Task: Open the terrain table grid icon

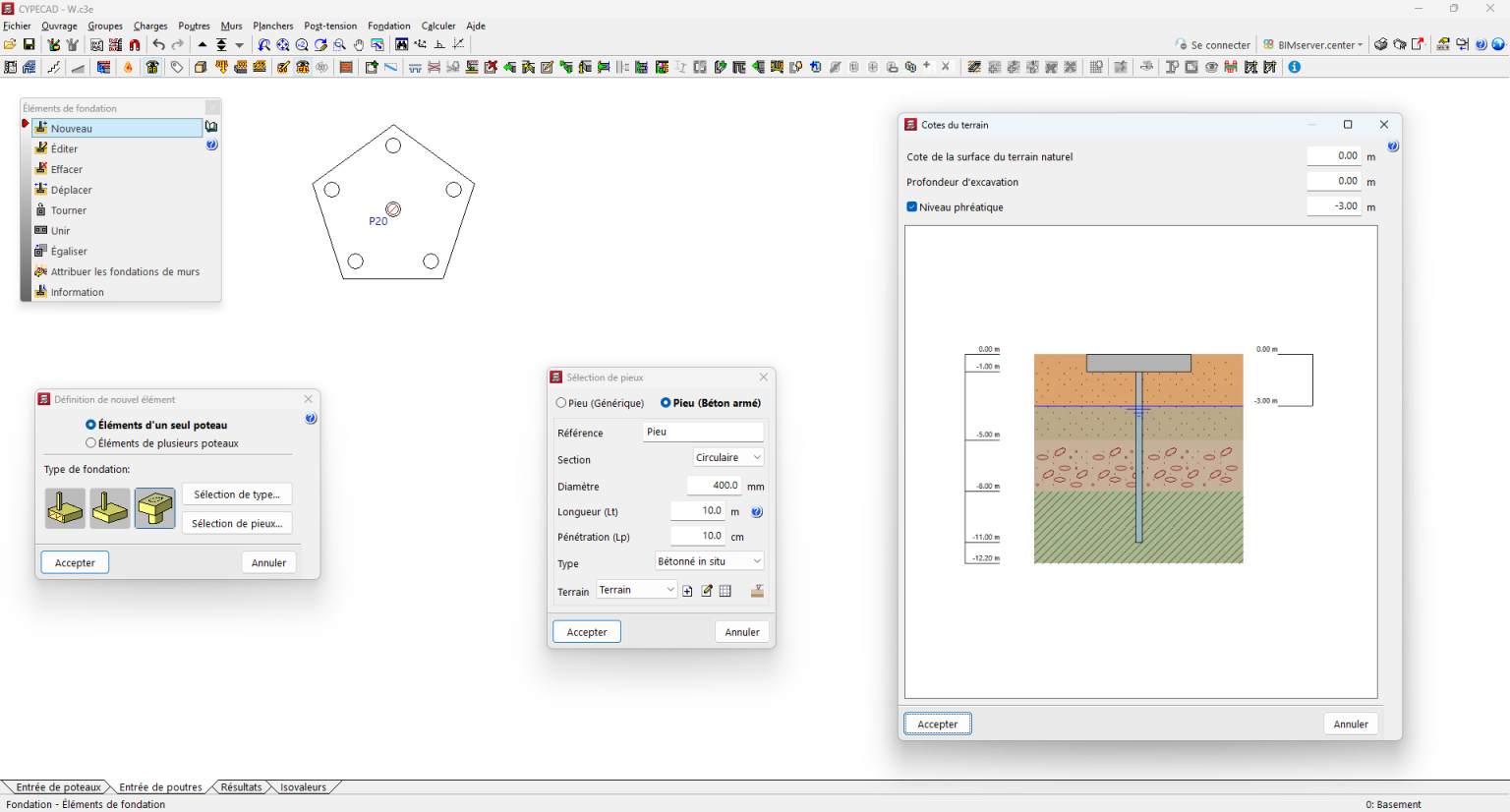Action: pos(726,591)
